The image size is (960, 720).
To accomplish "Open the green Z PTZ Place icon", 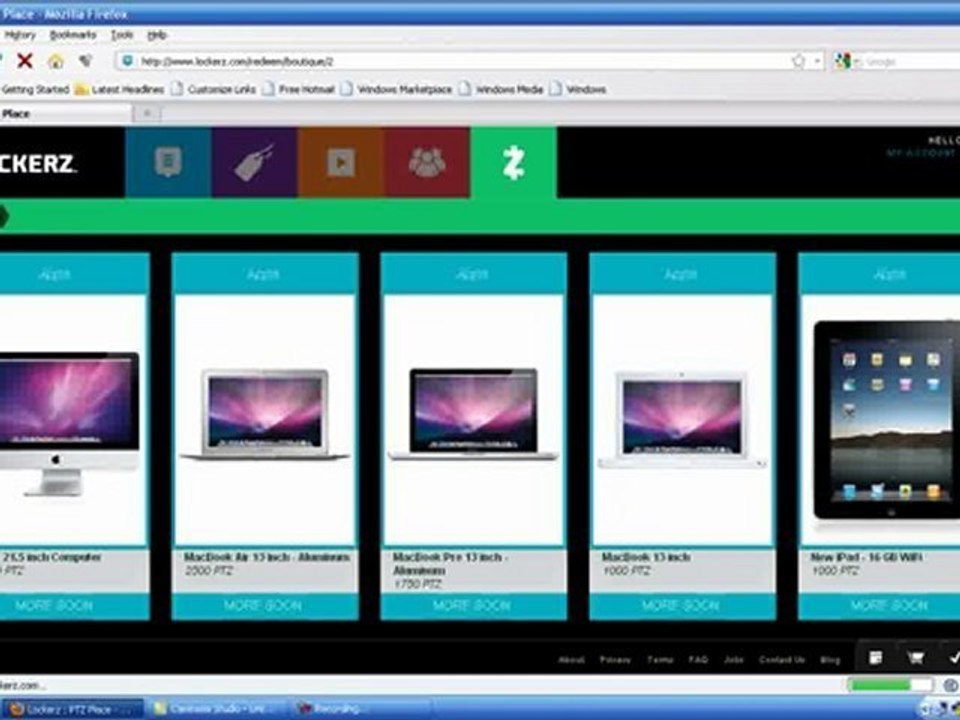I will 514,162.
